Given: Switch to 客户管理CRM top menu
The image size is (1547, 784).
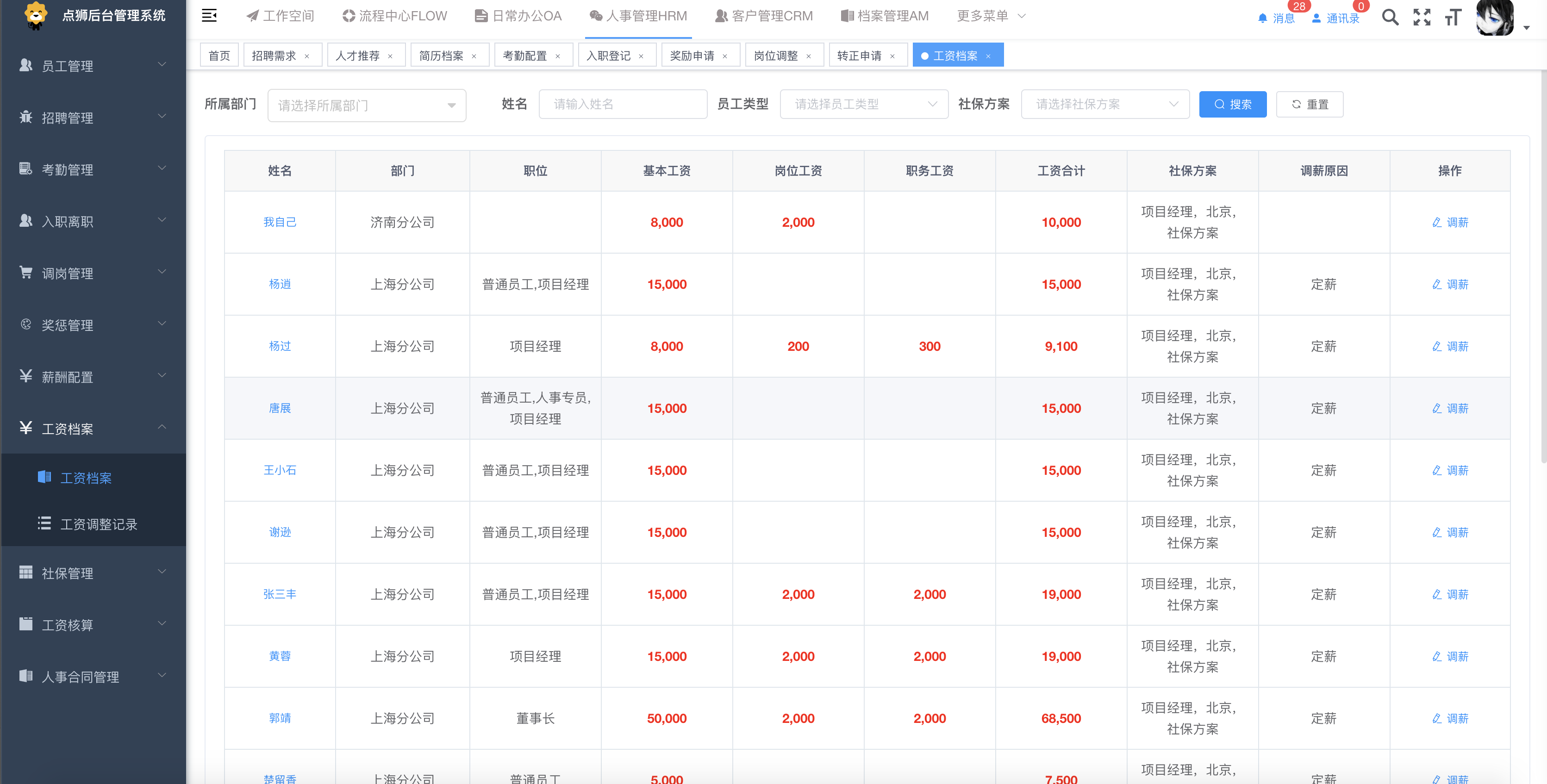Looking at the screenshot, I should [764, 16].
